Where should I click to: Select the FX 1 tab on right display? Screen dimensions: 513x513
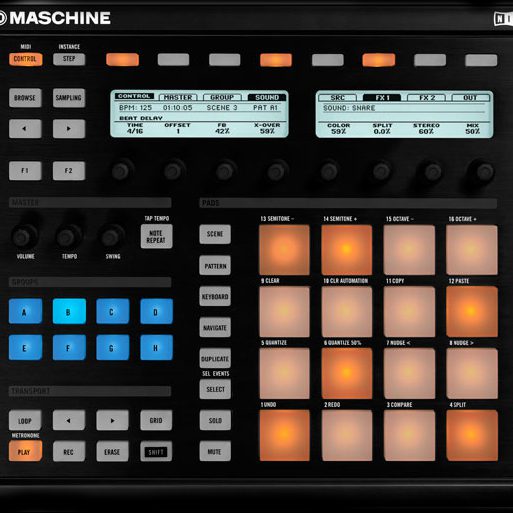382,98
